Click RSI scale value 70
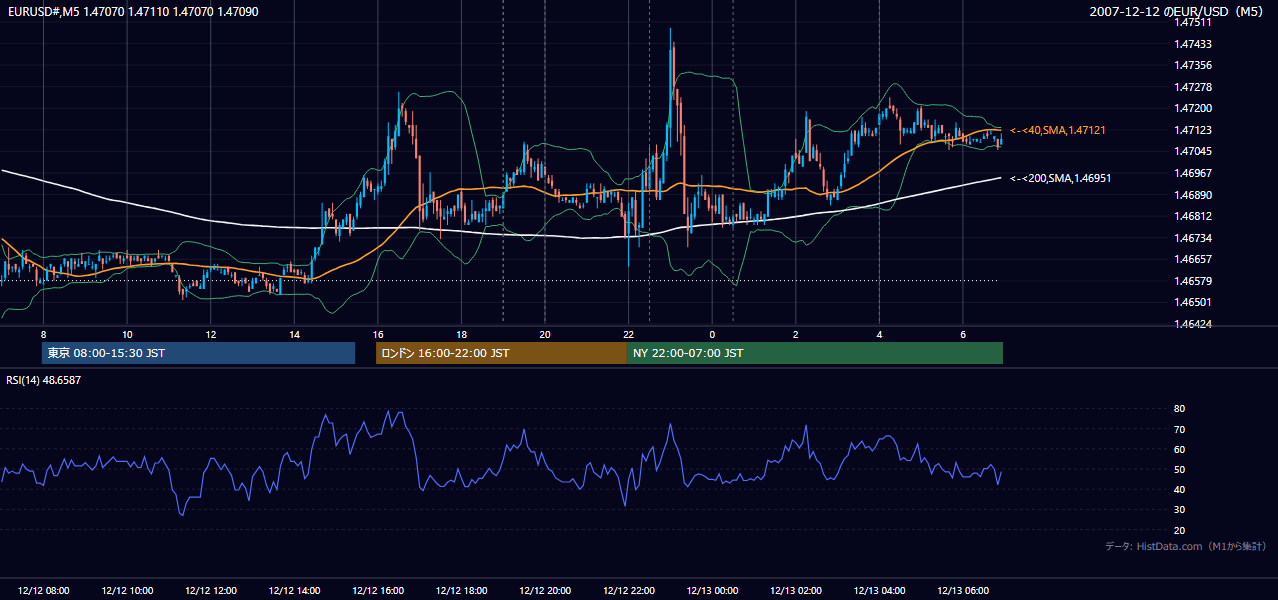 point(1180,429)
